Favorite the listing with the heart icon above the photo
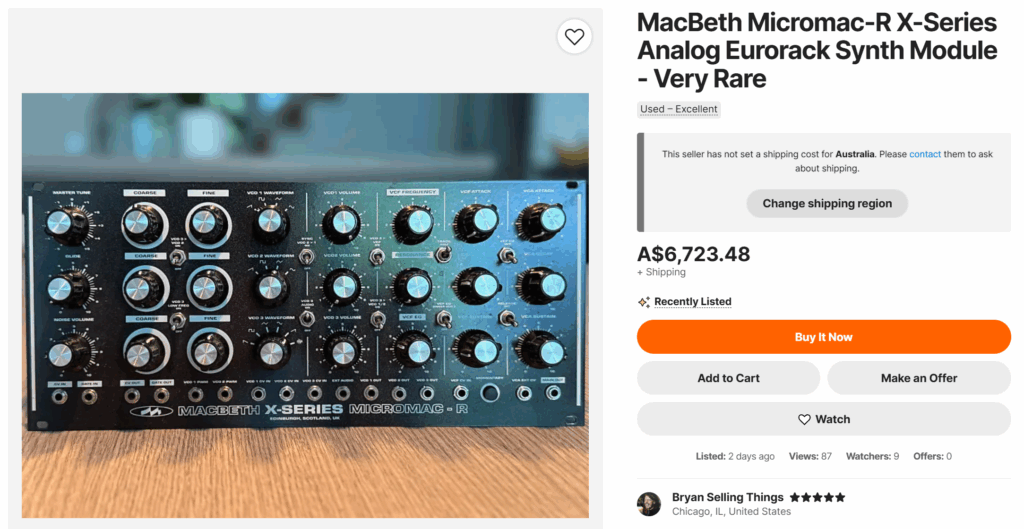 point(574,37)
